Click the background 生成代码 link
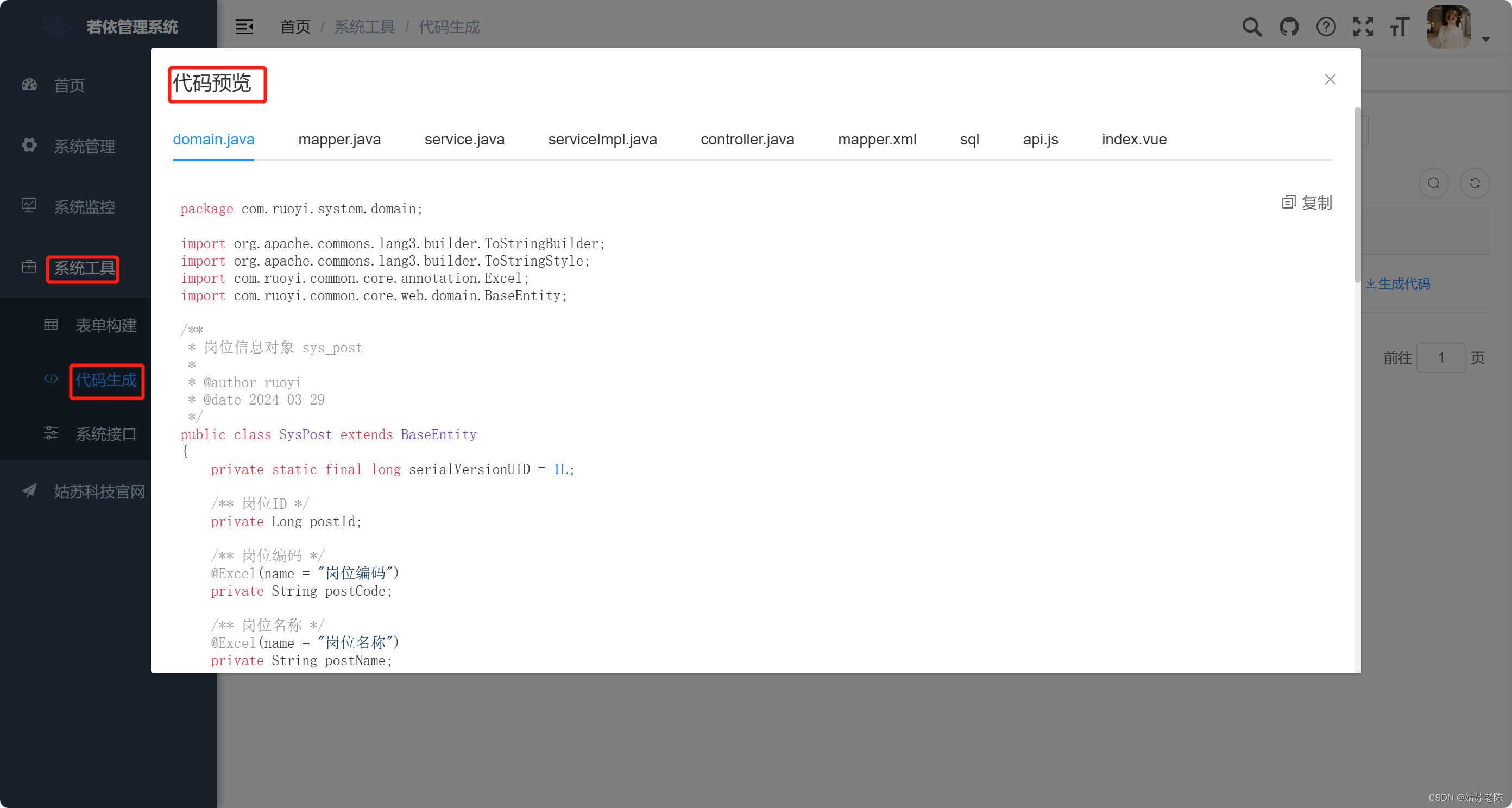Screen dimensions: 1512x808 [1398, 284]
